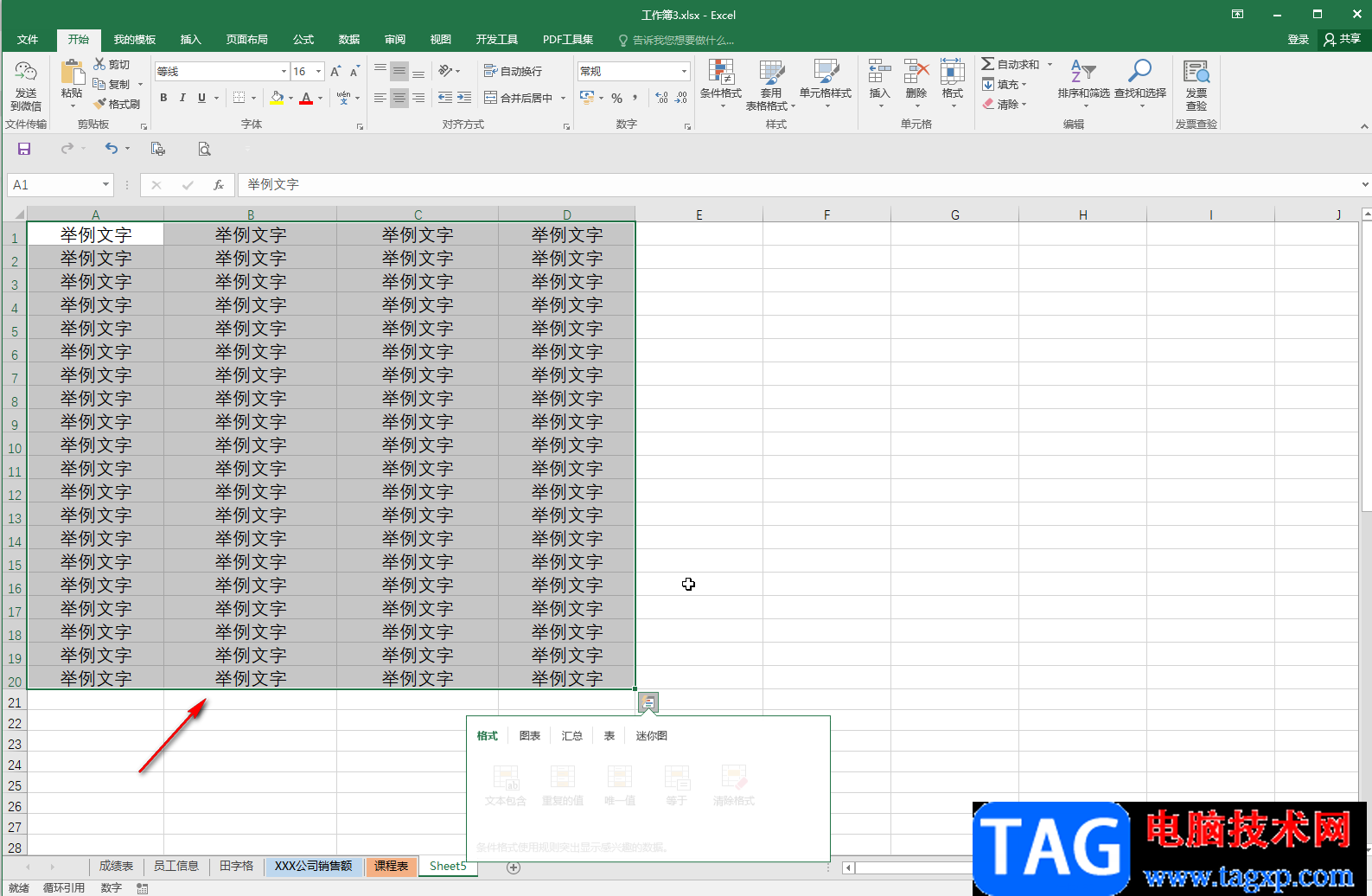Select the 迷你图 tab in Quick Analysis
The width and height of the screenshot is (1372, 896).
coord(652,736)
